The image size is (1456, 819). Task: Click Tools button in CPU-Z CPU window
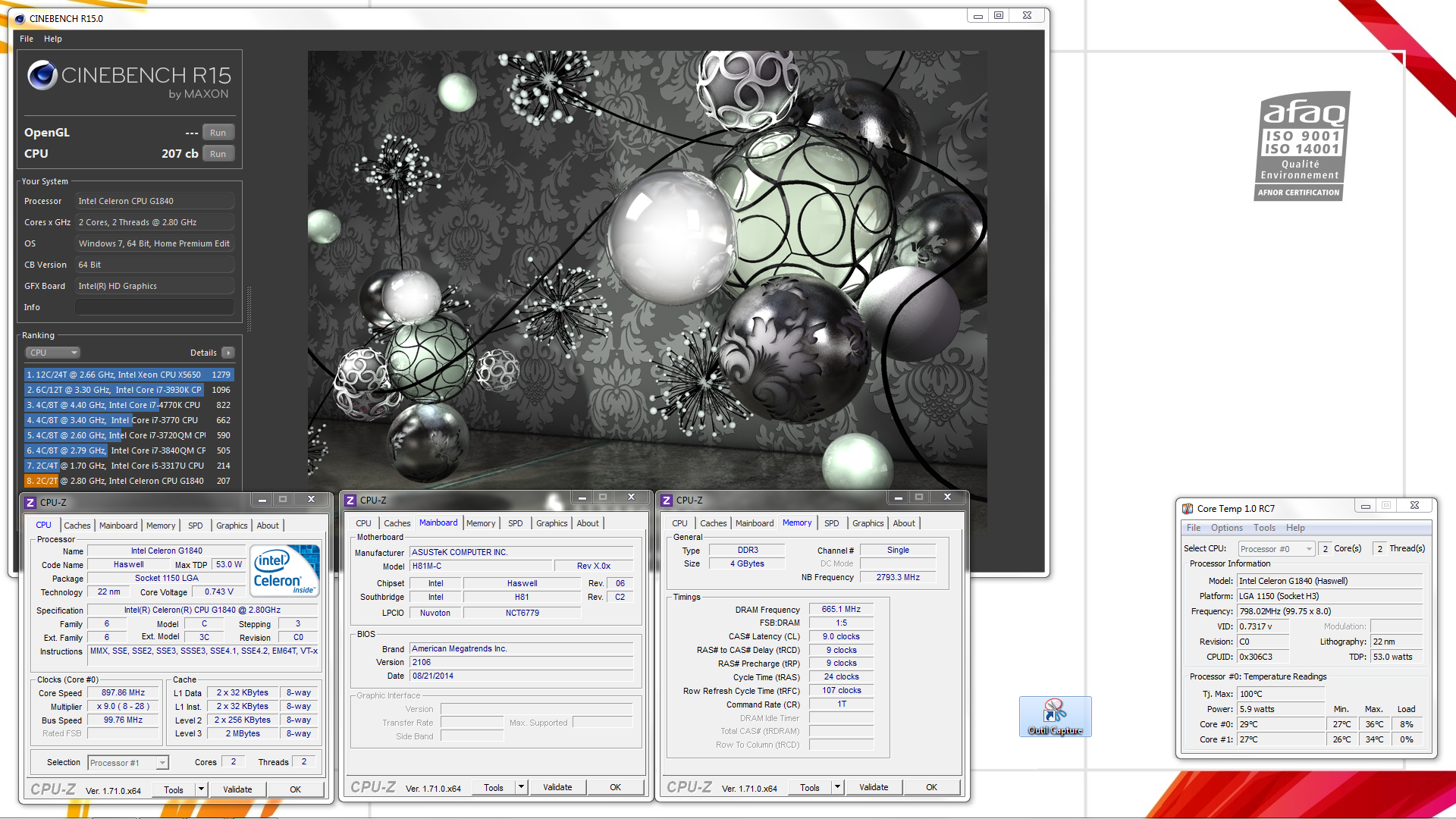pos(174,789)
